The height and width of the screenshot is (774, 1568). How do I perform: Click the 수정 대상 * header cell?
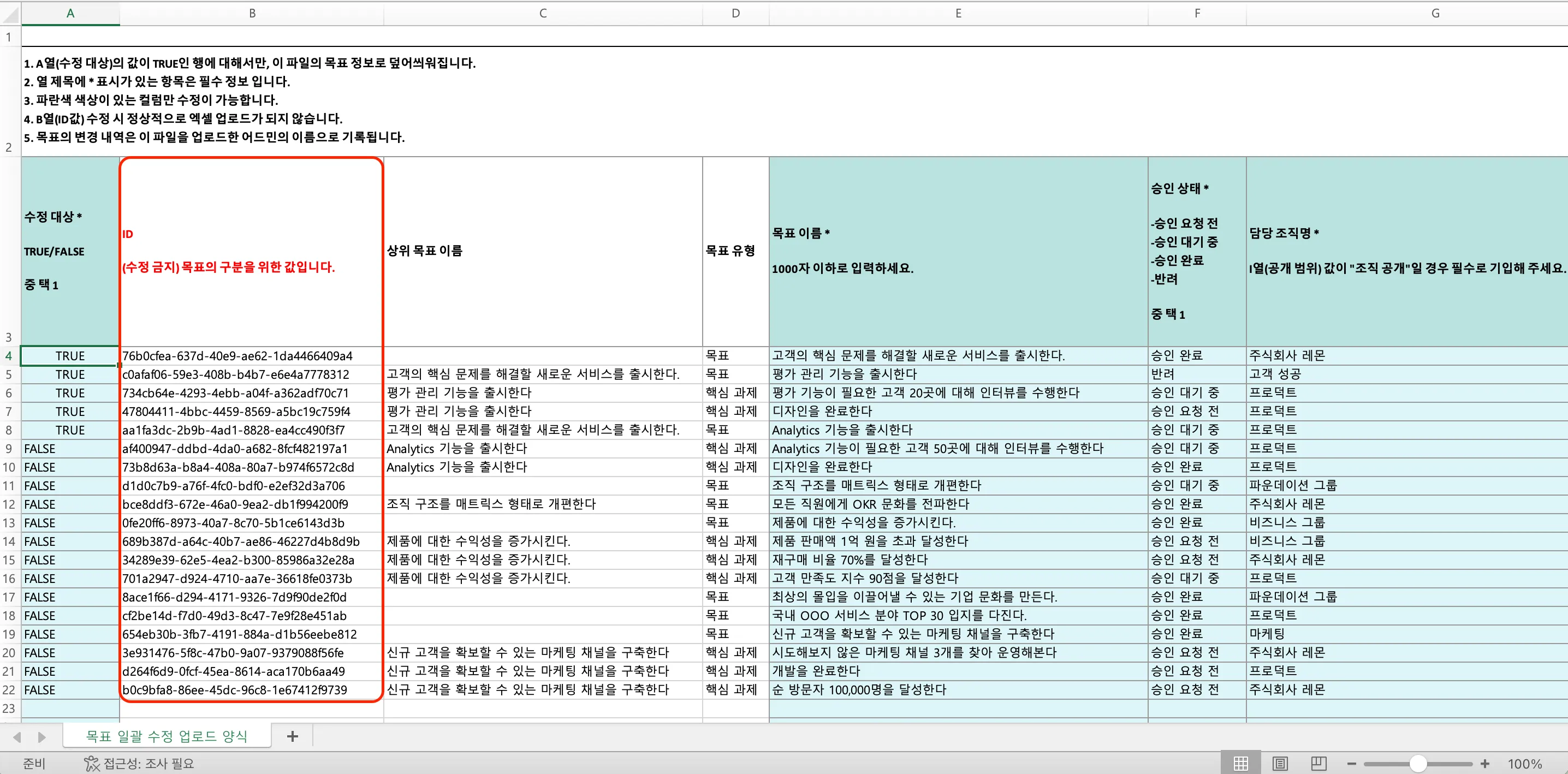coord(70,251)
